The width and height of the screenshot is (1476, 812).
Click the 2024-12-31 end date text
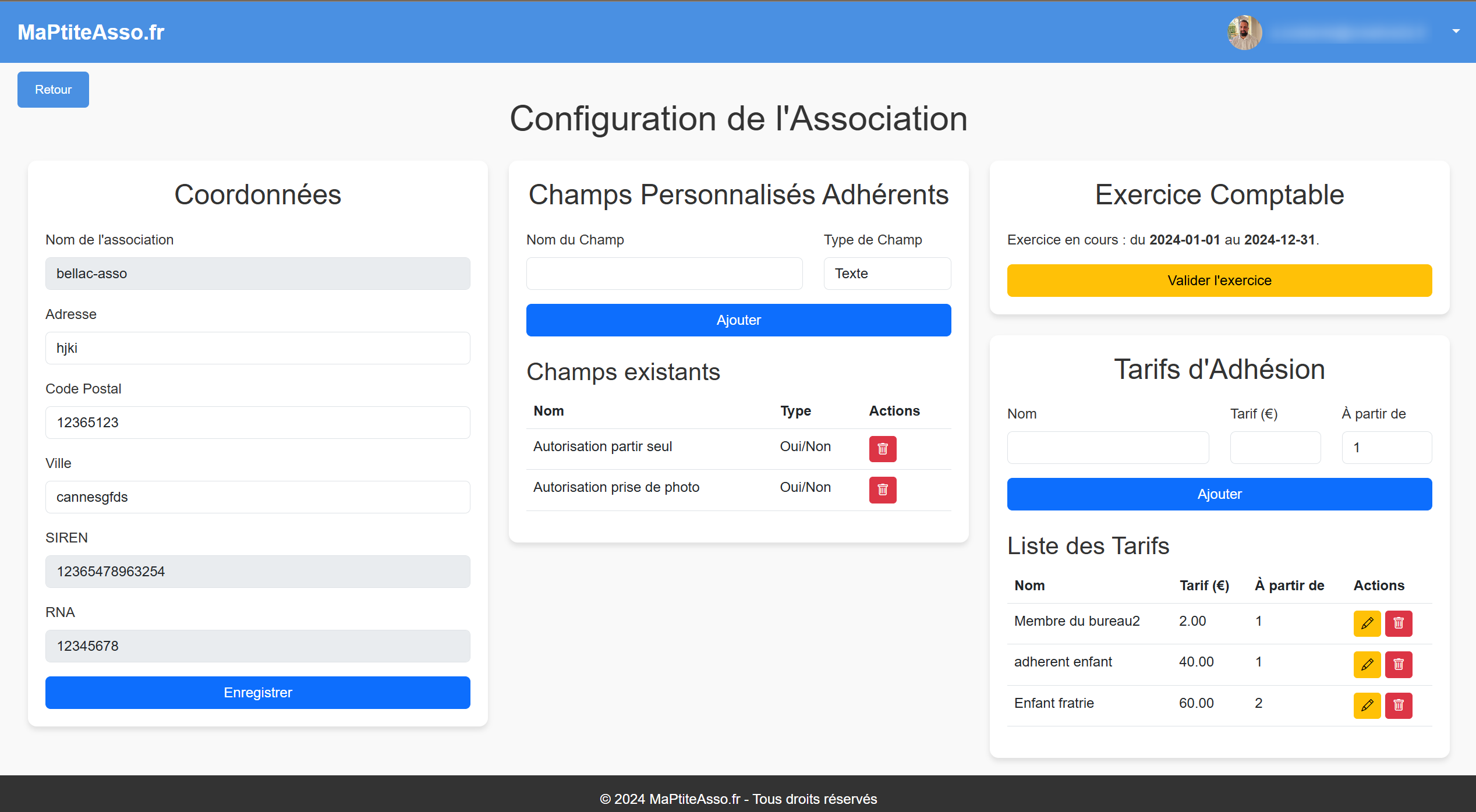click(1280, 240)
